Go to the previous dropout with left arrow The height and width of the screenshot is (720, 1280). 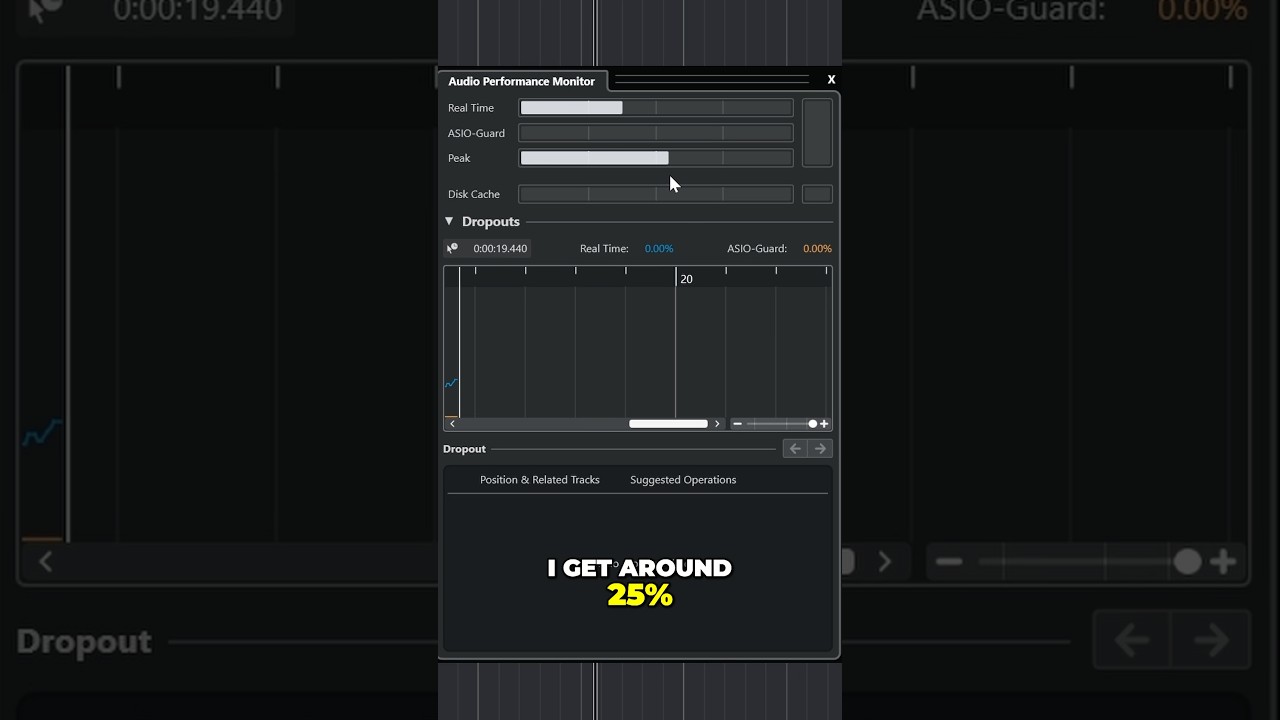click(x=795, y=449)
